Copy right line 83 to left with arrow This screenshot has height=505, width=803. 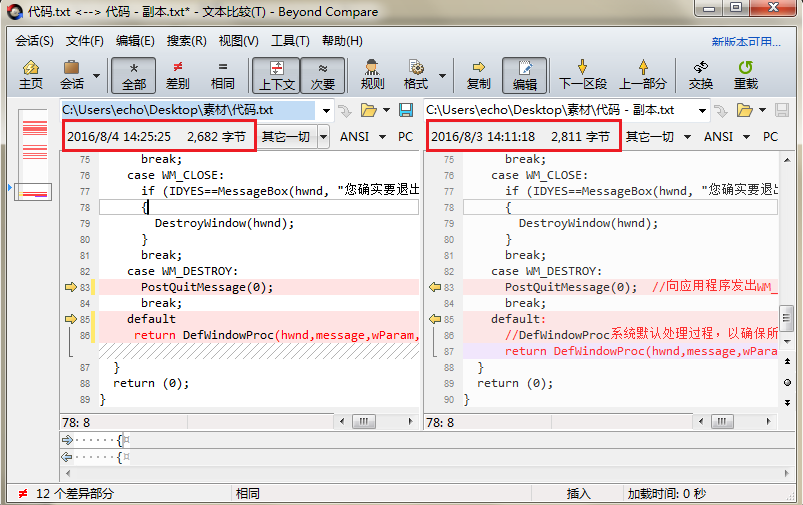(x=435, y=287)
